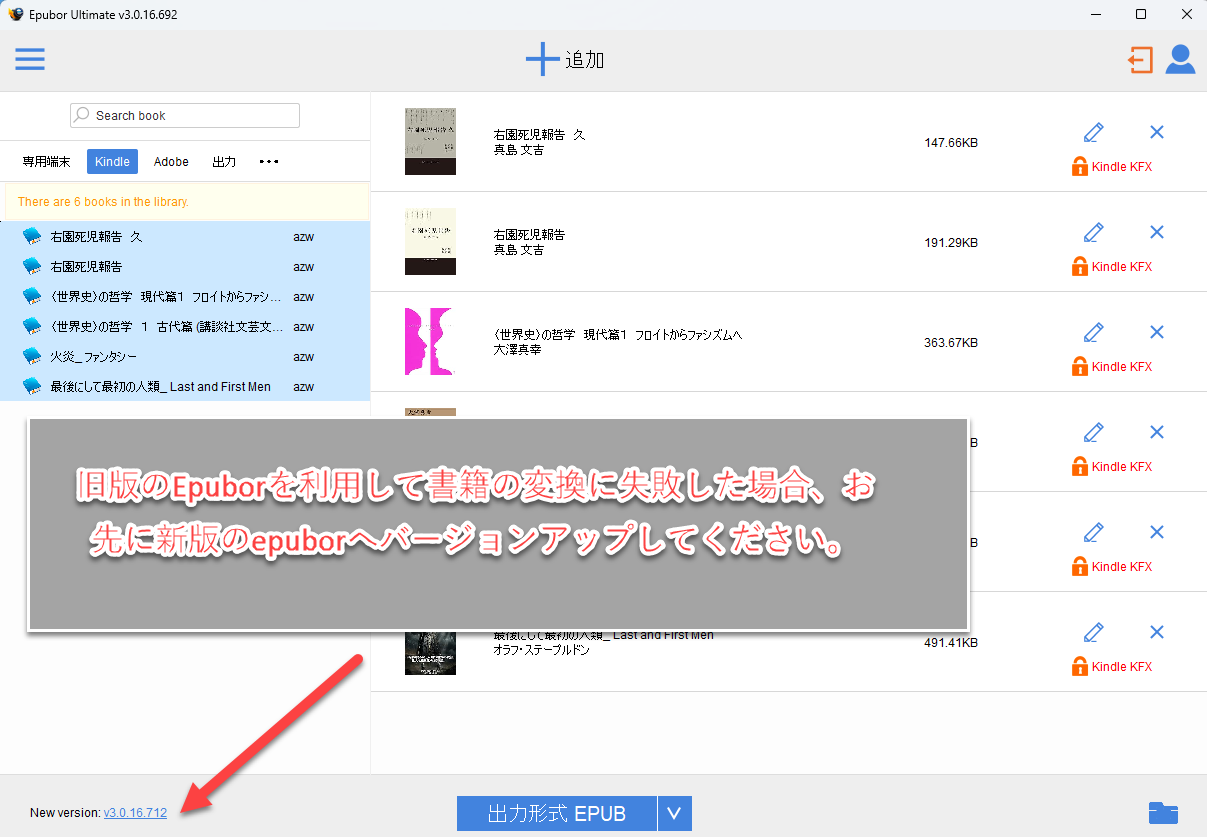Click book icon beside 火炎_ファンタジー
Image resolution: width=1208 pixels, height=837 pixels.
point(32,357)
